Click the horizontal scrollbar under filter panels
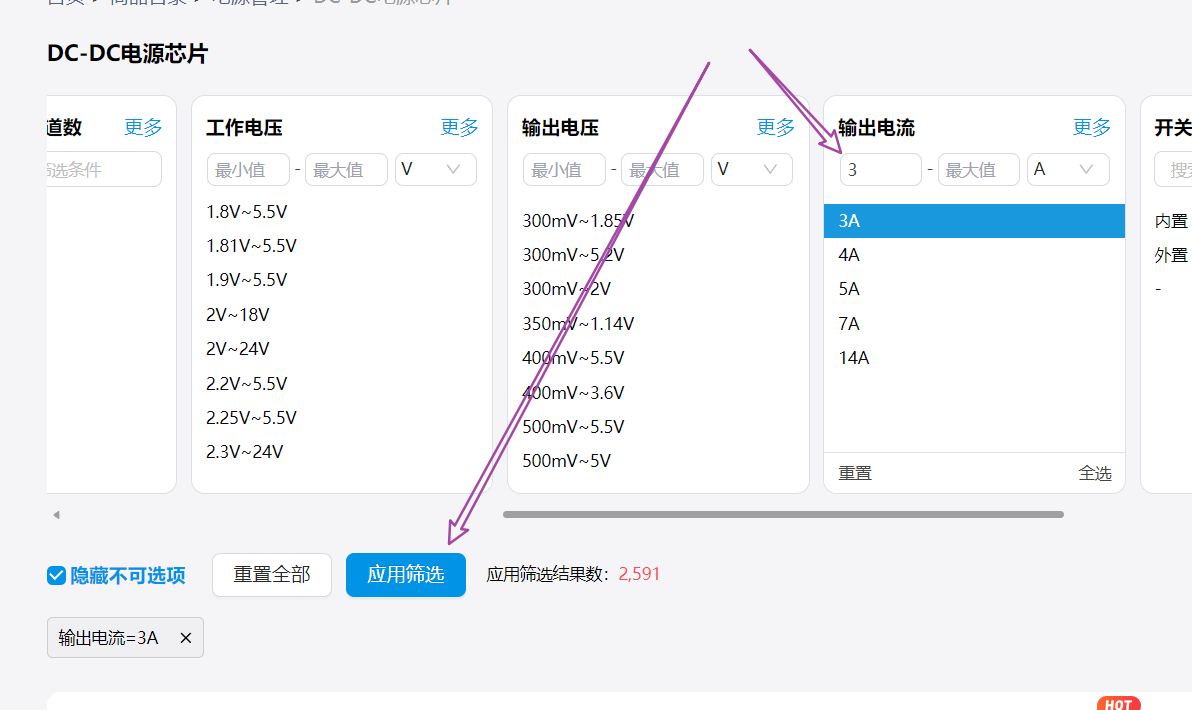Image resolution: width=1192 pixels, height=710 pixels. click(783, 515)
